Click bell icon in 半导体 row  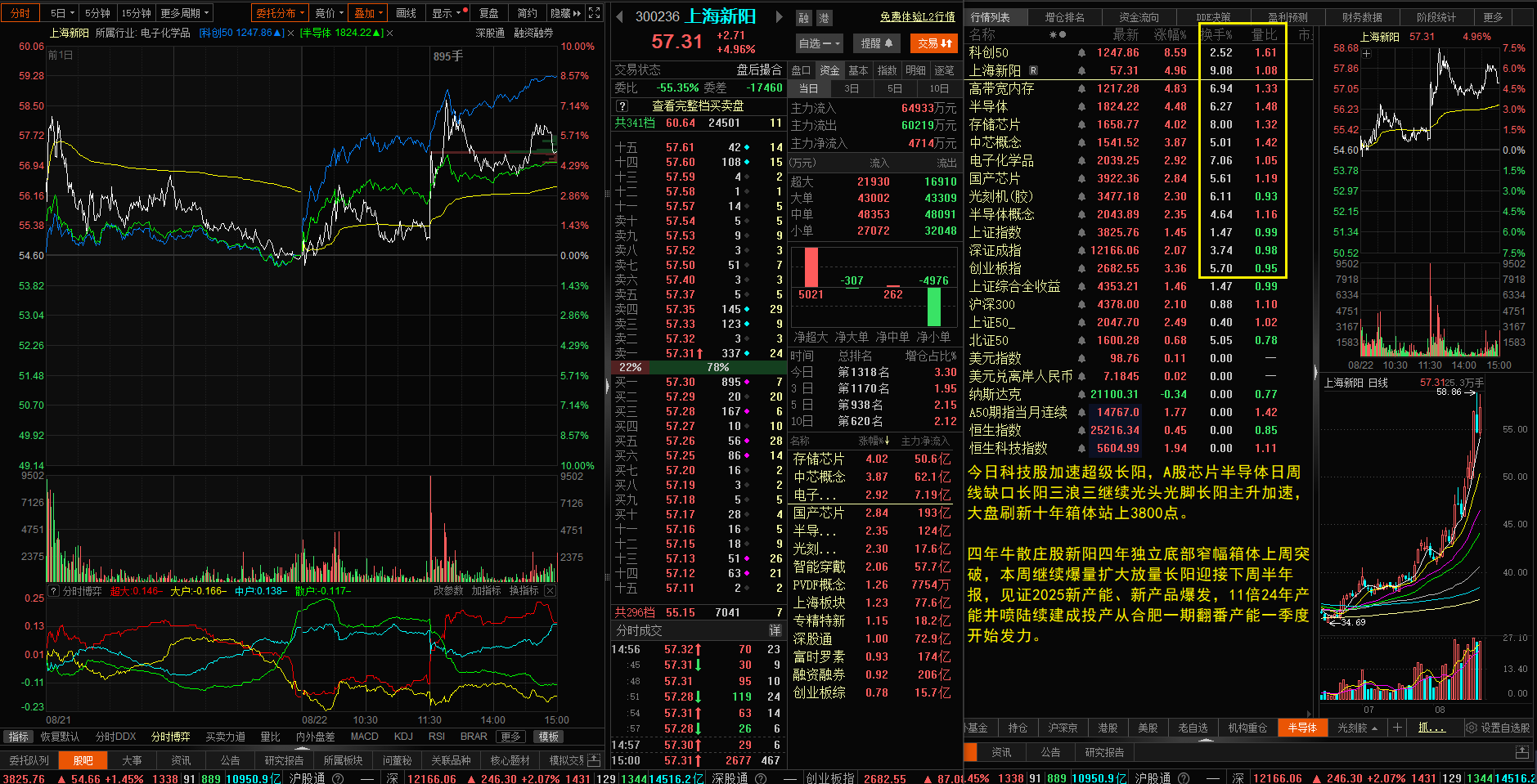click(1081, 106)
